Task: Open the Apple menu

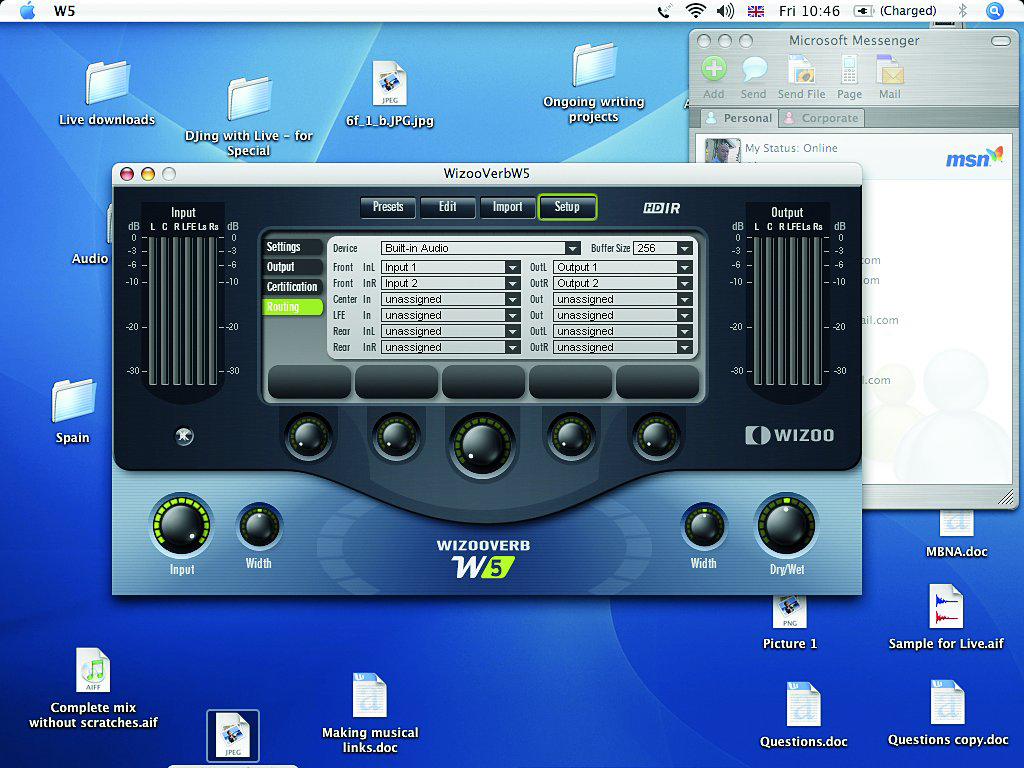Action: click(27, 11)
